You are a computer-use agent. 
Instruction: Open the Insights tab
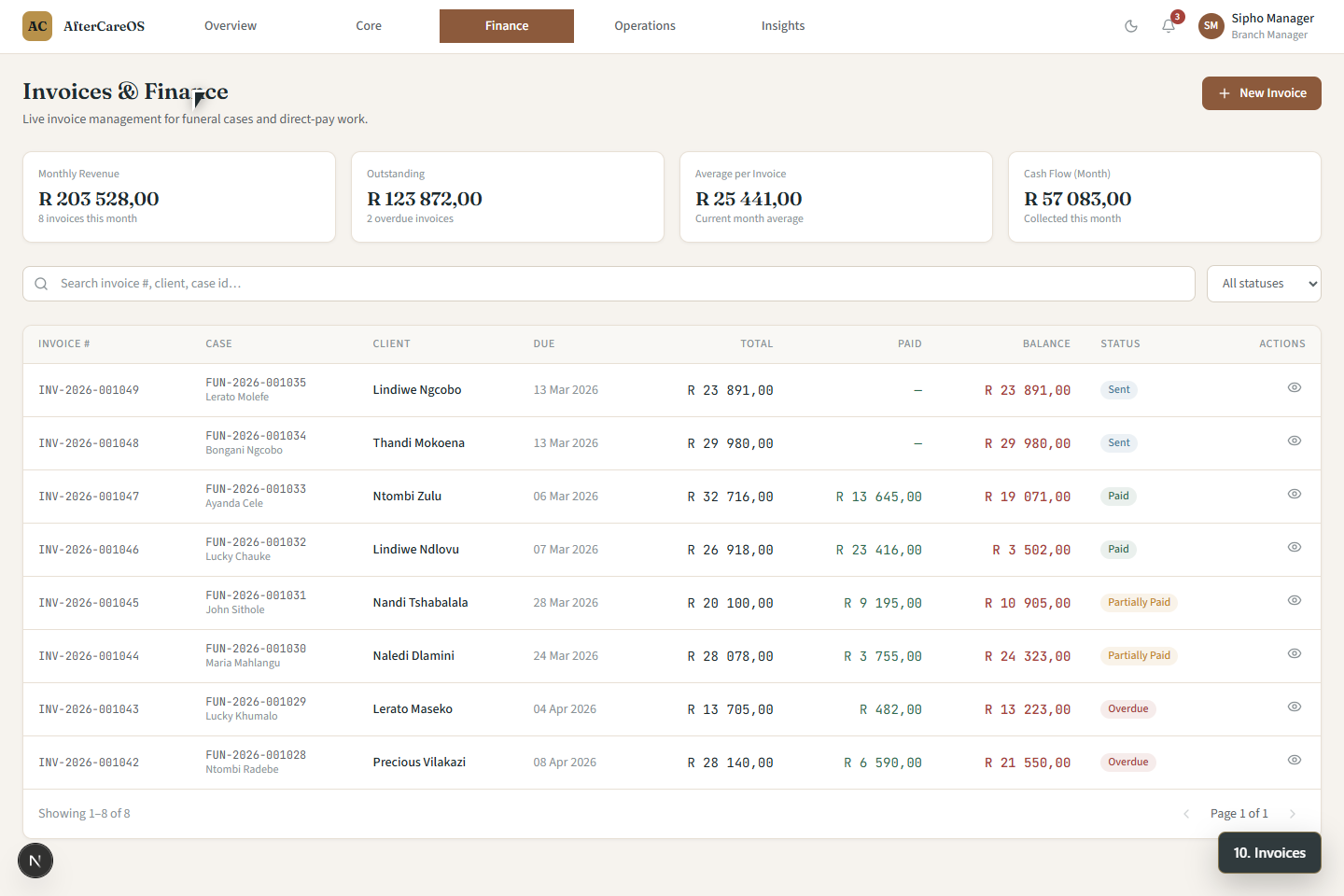(x=783, y=26)
